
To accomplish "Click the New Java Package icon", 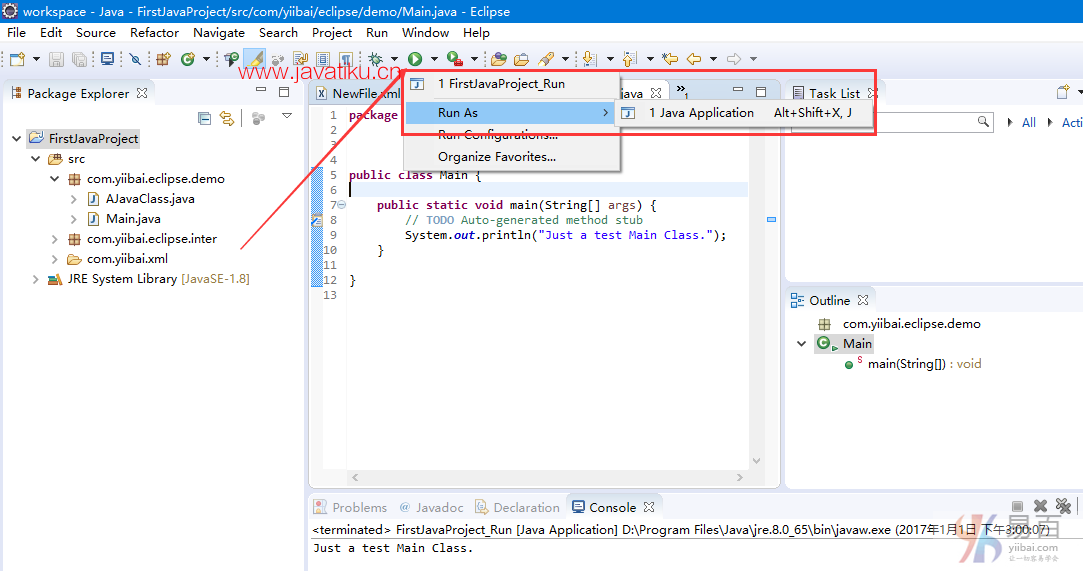I will (163, 59).
